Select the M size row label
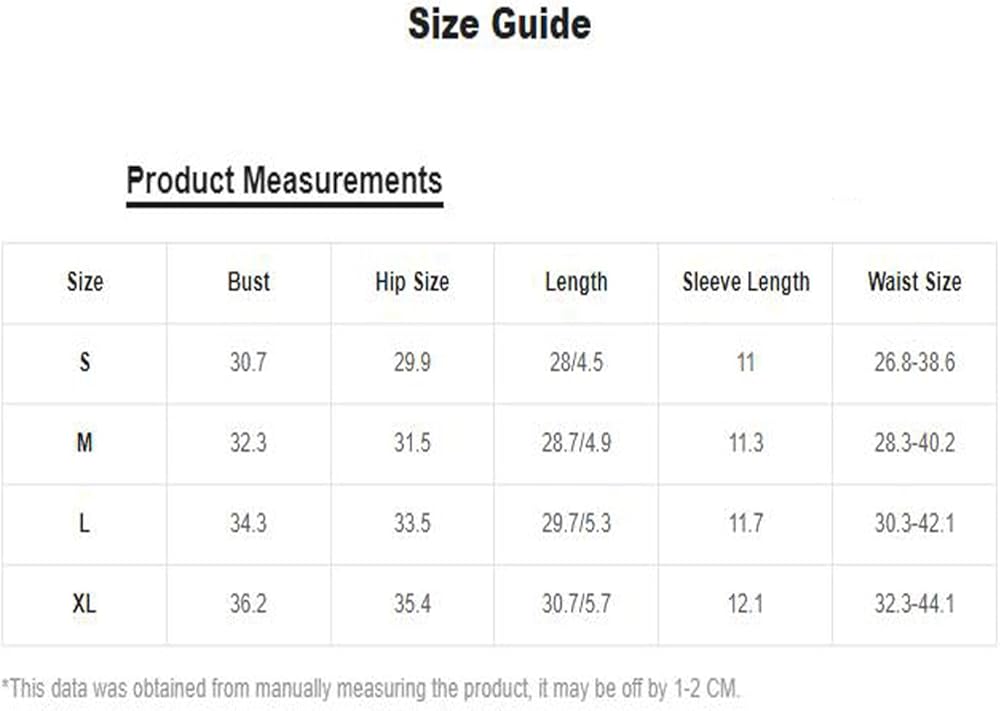1000x711 pixels. 84,443
